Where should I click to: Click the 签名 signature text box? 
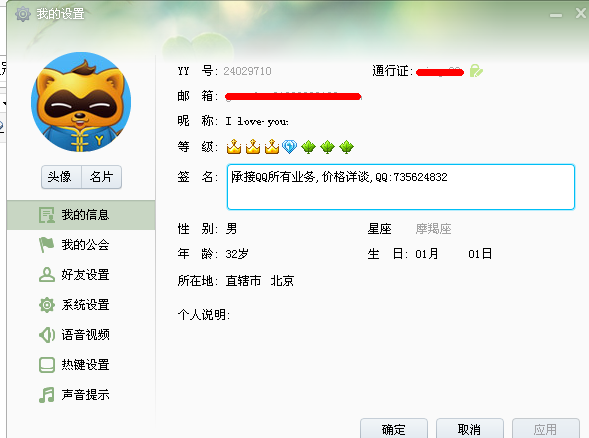point(401,187)
